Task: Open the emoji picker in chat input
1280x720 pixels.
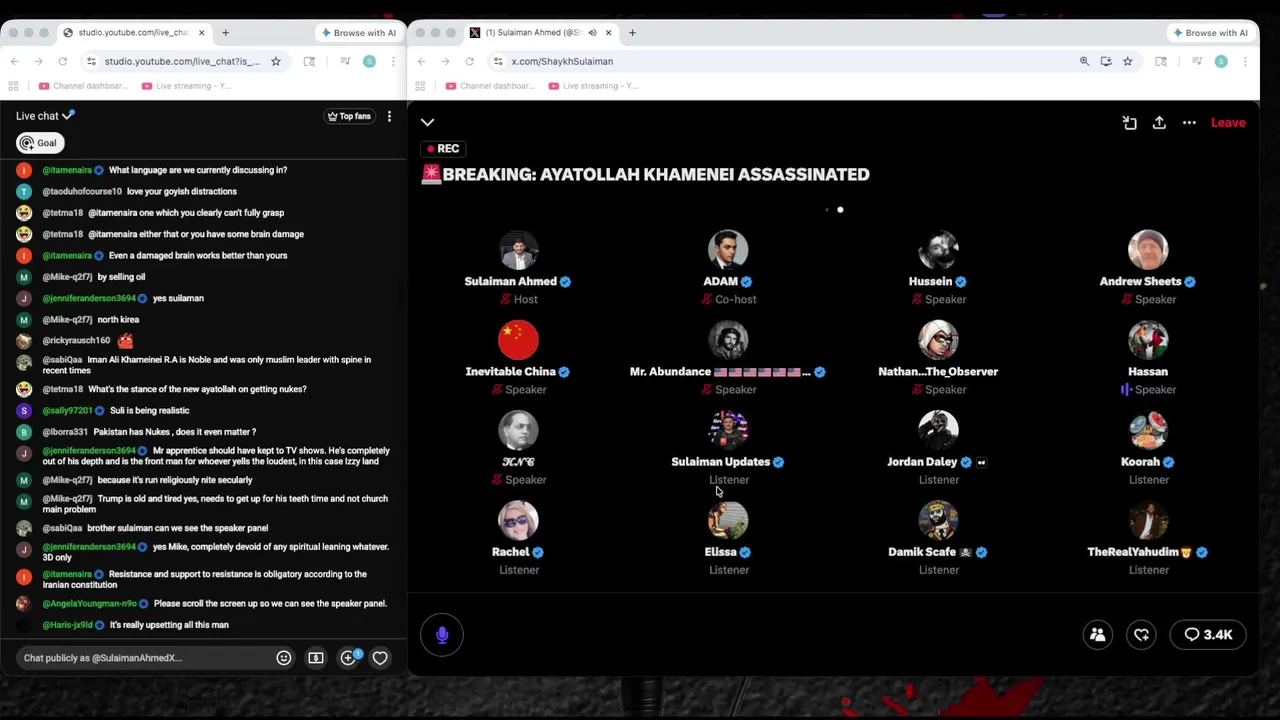Action: click(x=284, y=658)
